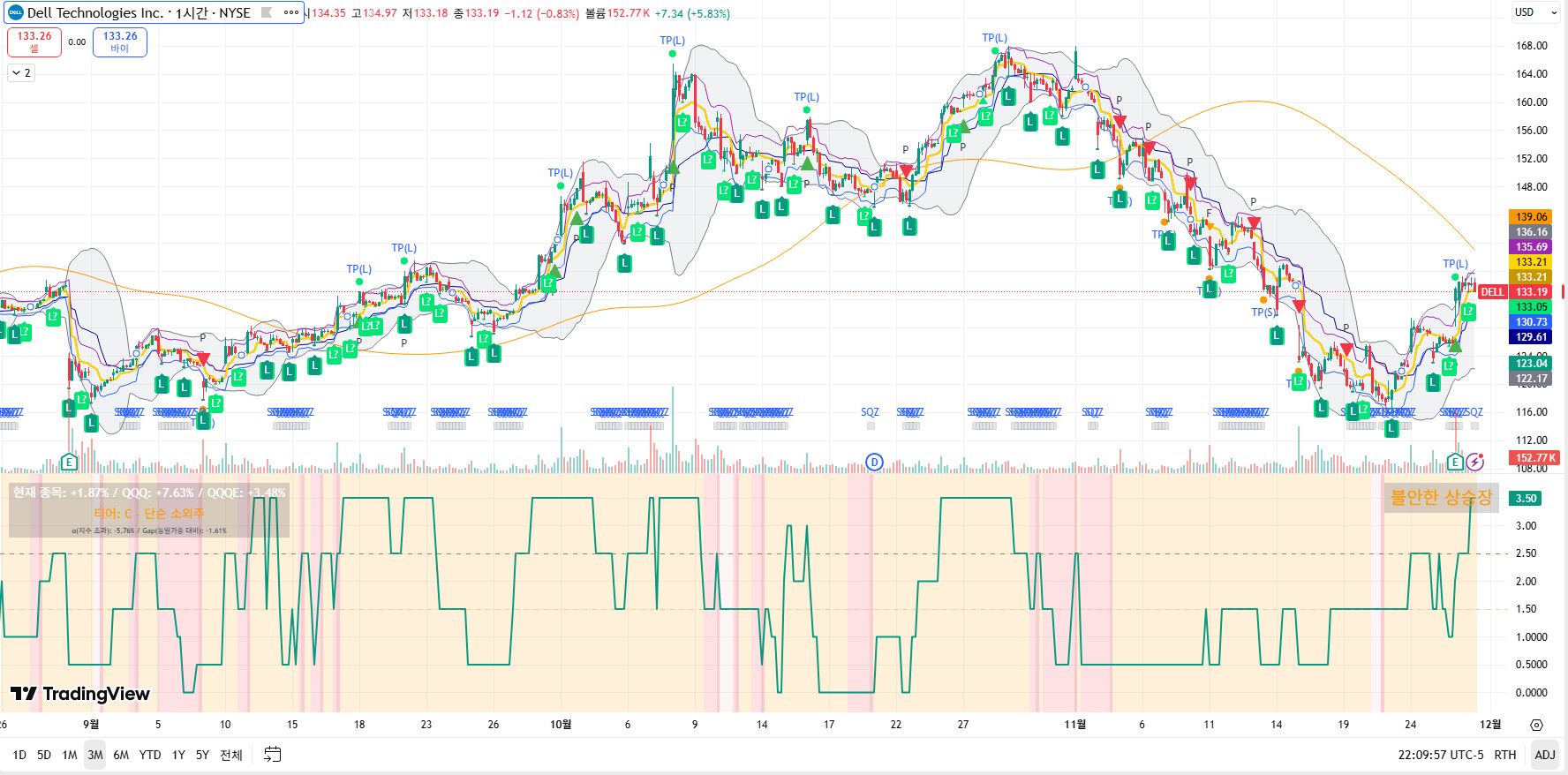Open the go-to-date calendar icon

coord(273,755)
